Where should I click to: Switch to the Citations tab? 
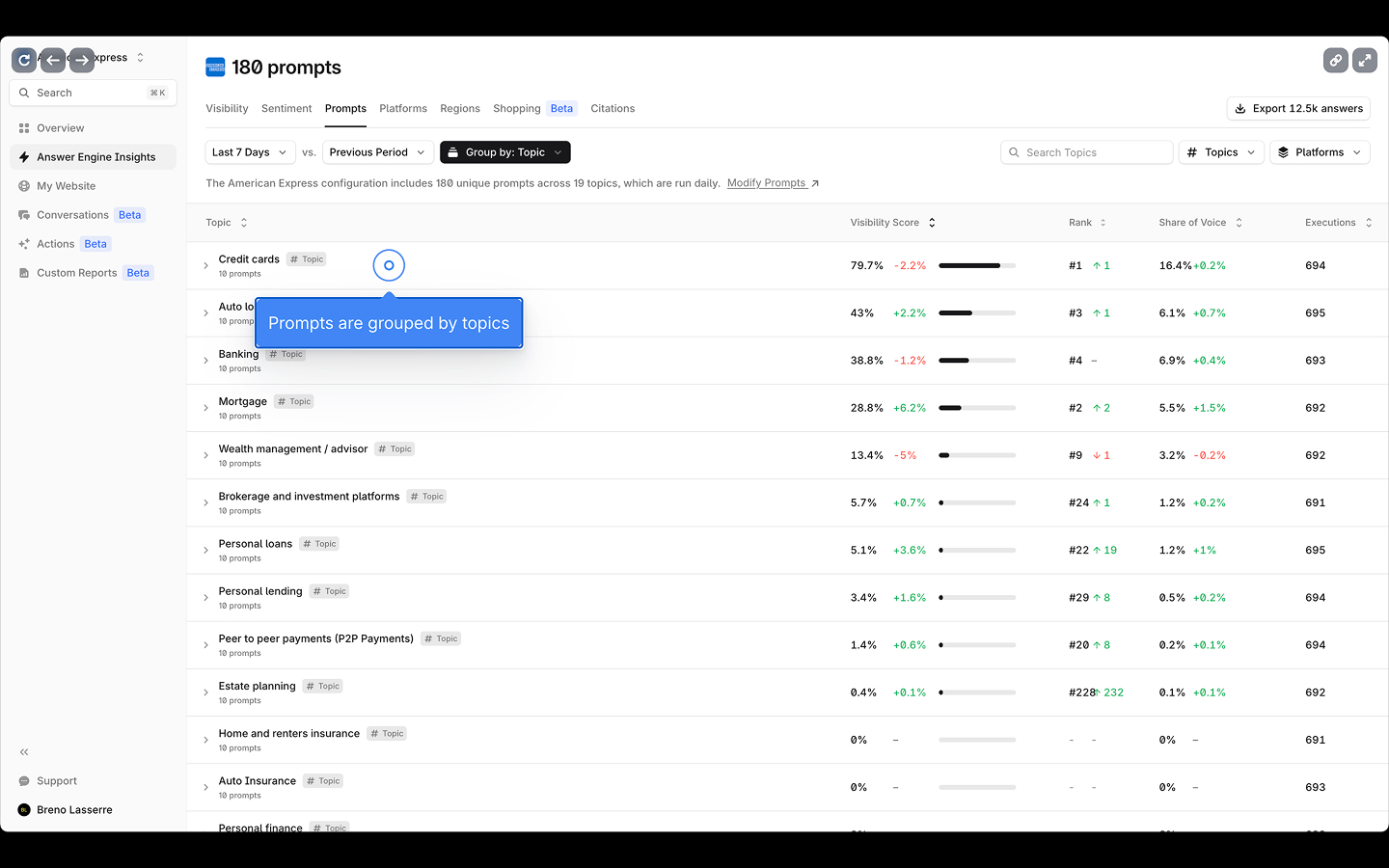click(613, 109)
